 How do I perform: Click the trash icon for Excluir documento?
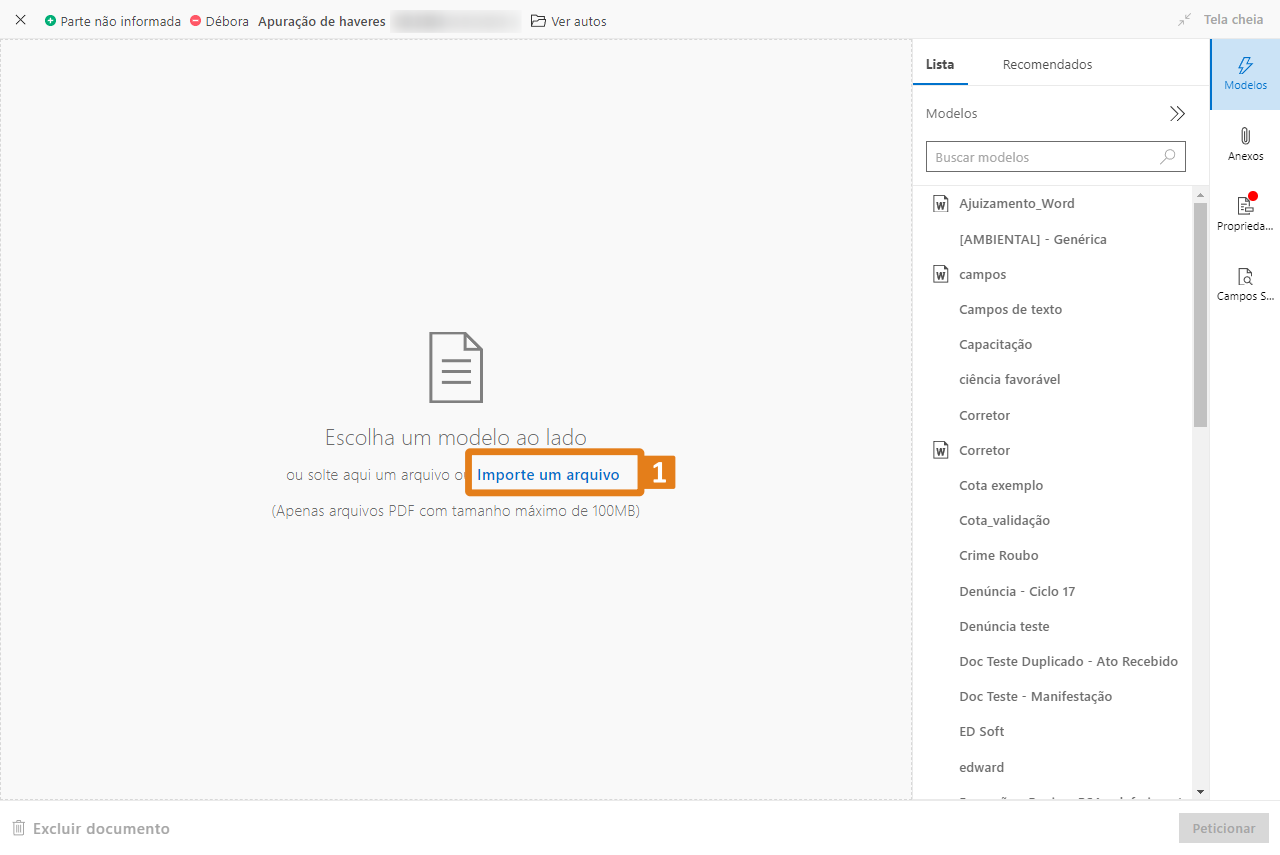(18, 828)
